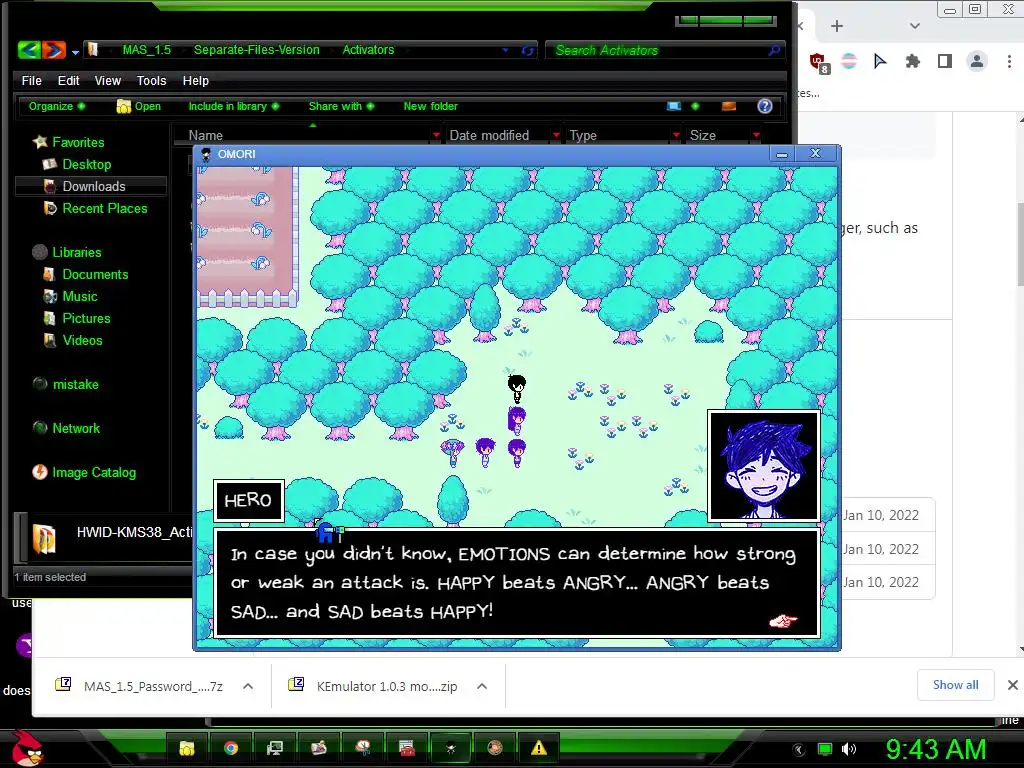Go forward in Explorer window
1024x768 pixels.
(54, 50)
